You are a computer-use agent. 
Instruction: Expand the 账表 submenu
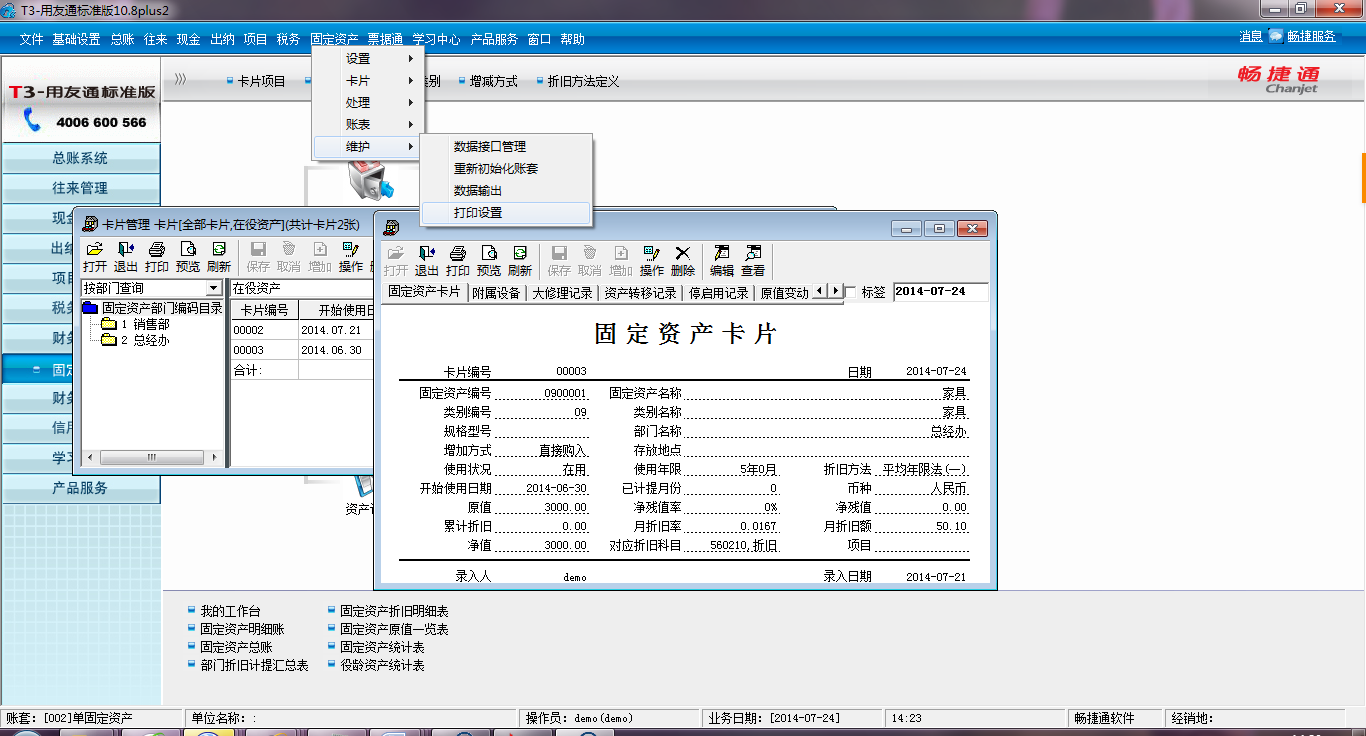[369, 125]
